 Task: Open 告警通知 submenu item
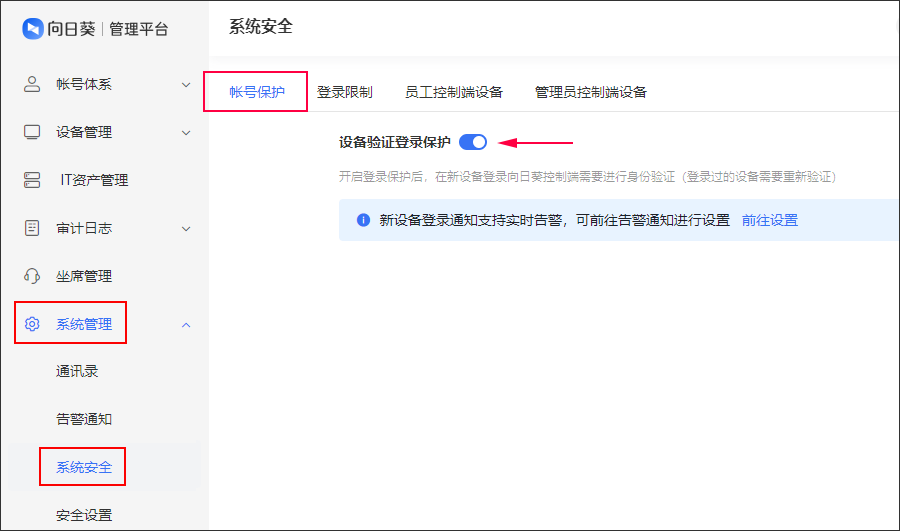(84, 419)
